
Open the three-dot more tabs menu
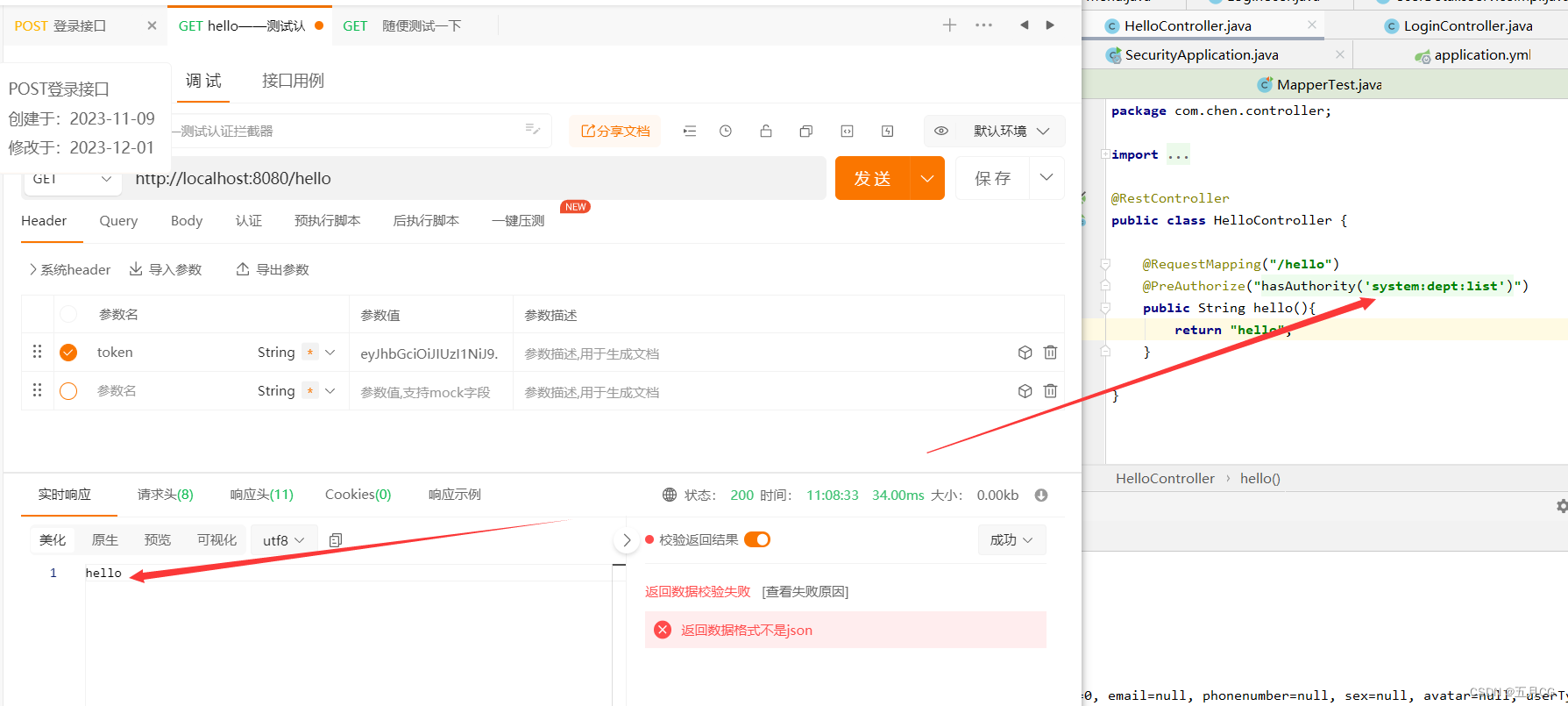[x=983, y=25]
